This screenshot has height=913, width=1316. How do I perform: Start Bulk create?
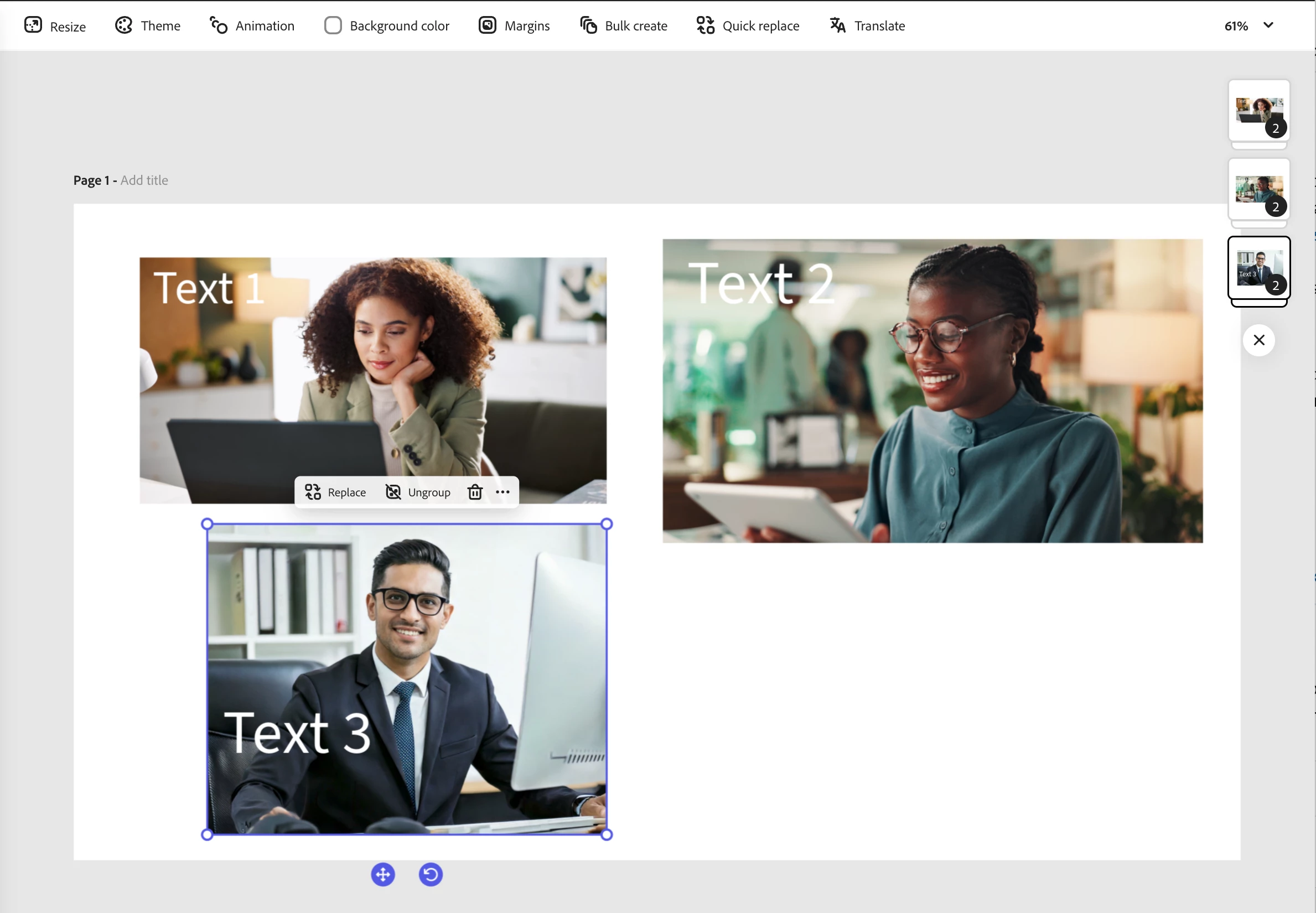point(624,26)
